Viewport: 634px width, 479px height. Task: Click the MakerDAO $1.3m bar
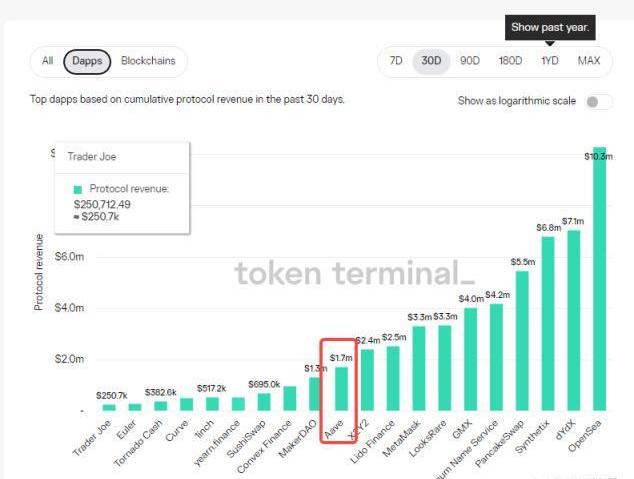tap(315, 394)
